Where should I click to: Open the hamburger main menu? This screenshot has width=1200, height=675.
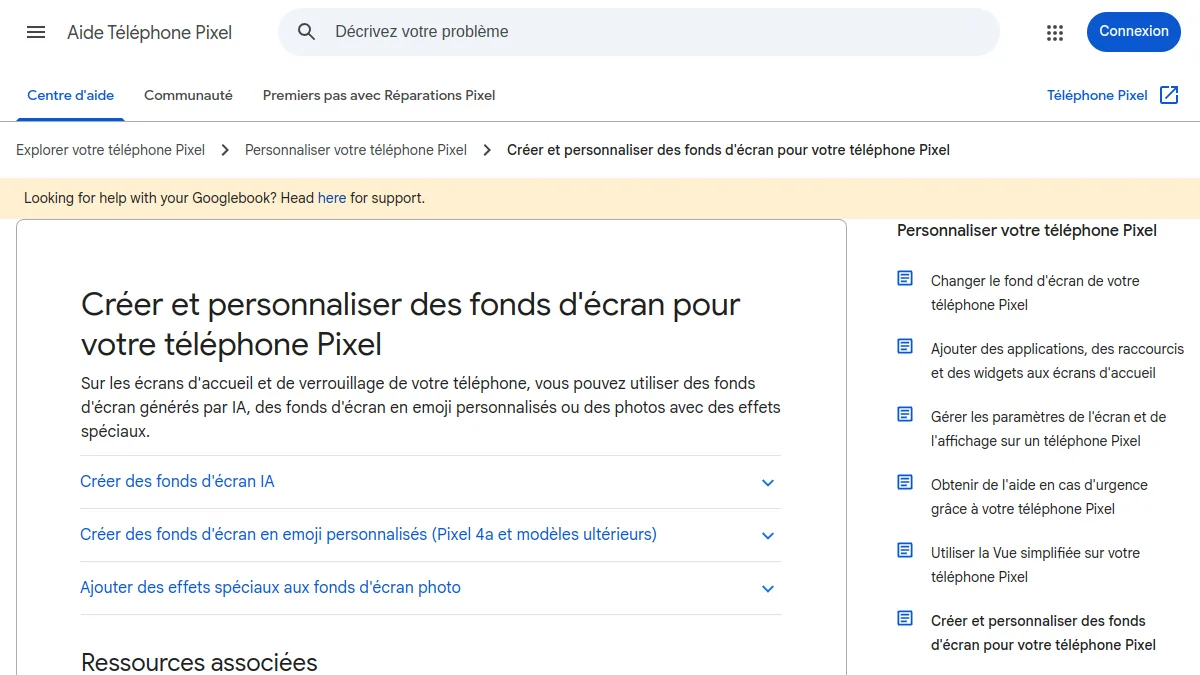coord(36,32)
